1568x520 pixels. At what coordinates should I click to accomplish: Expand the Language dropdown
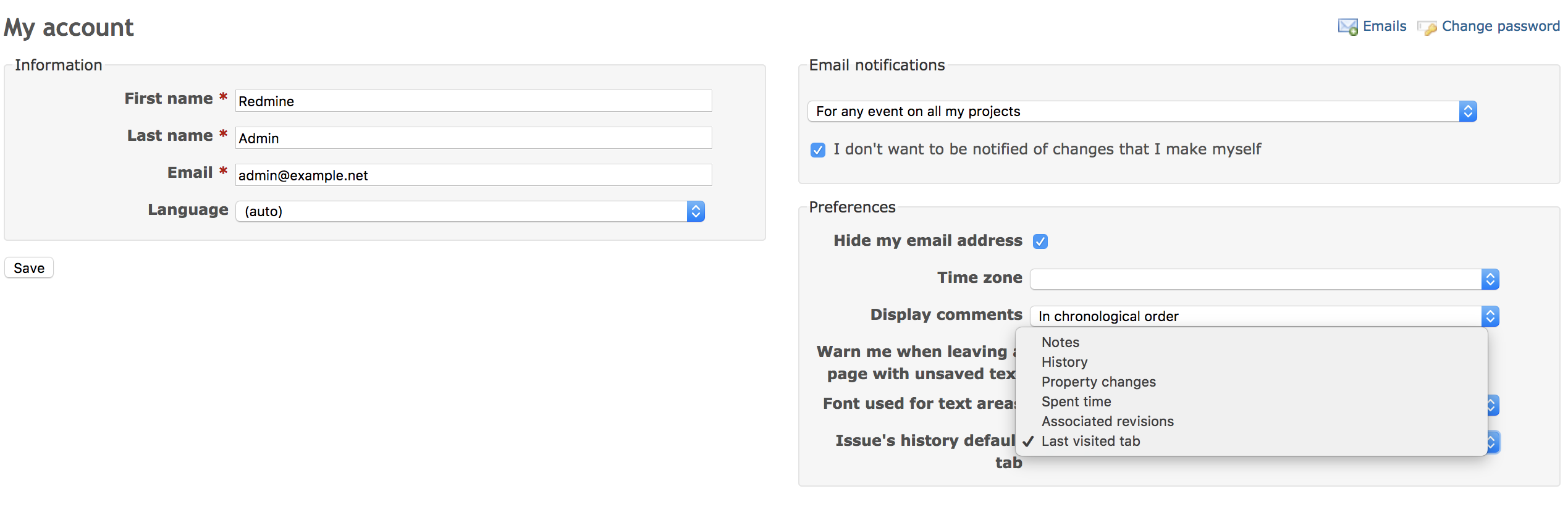point(470,212)
